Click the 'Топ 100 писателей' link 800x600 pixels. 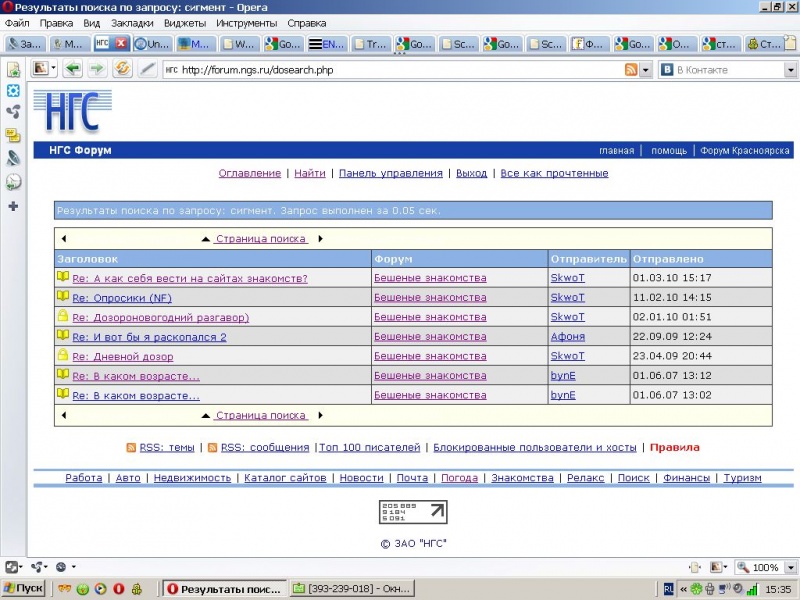pos(370,447)
